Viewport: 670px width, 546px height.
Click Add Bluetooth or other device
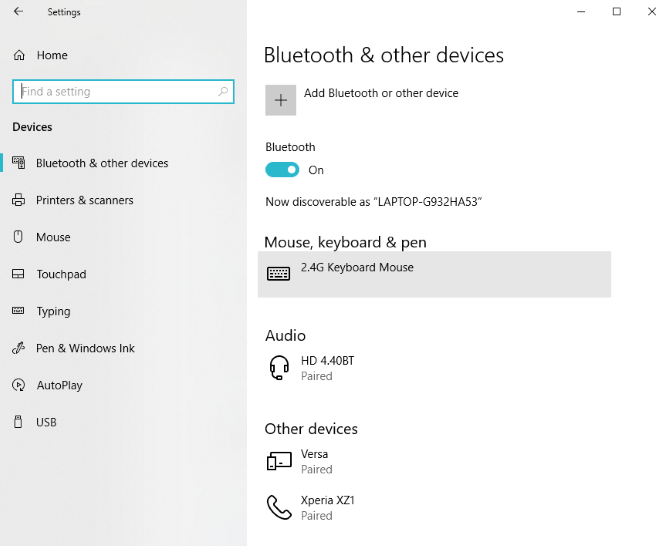pos(381,93)
